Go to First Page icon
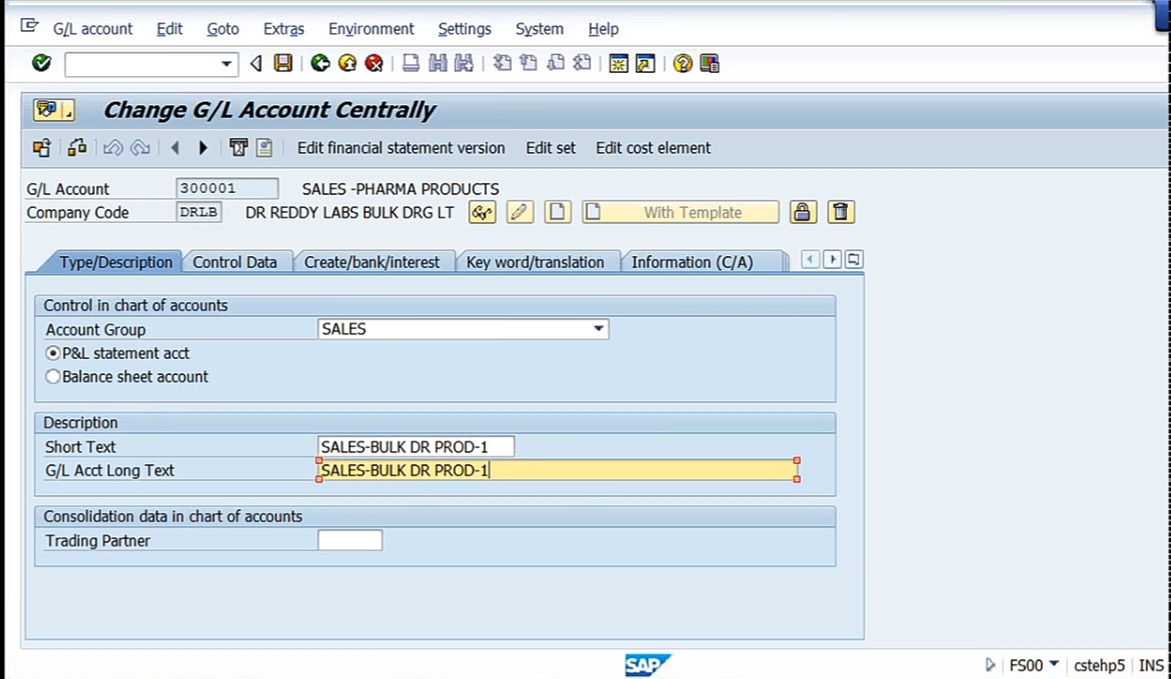This screenshot has width=1171, height=679. [x=503, y=63]
